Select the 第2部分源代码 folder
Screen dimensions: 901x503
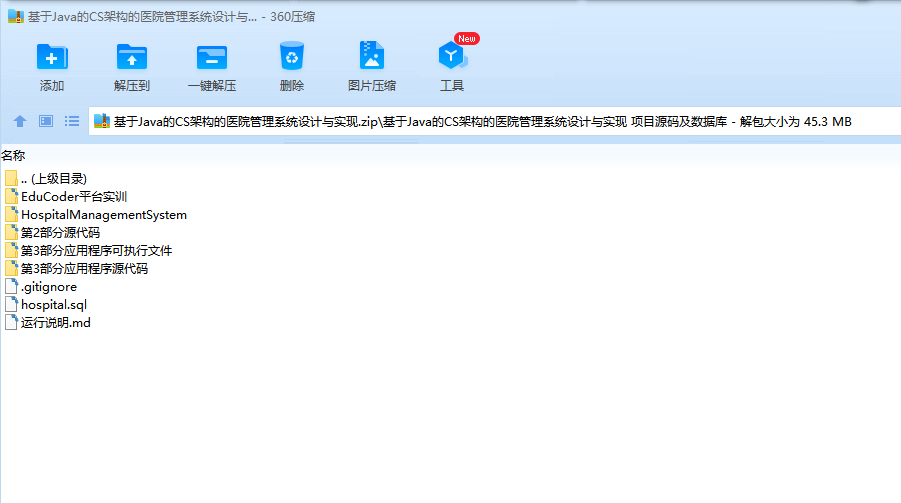pyautogui.click(x=52, y=233)
